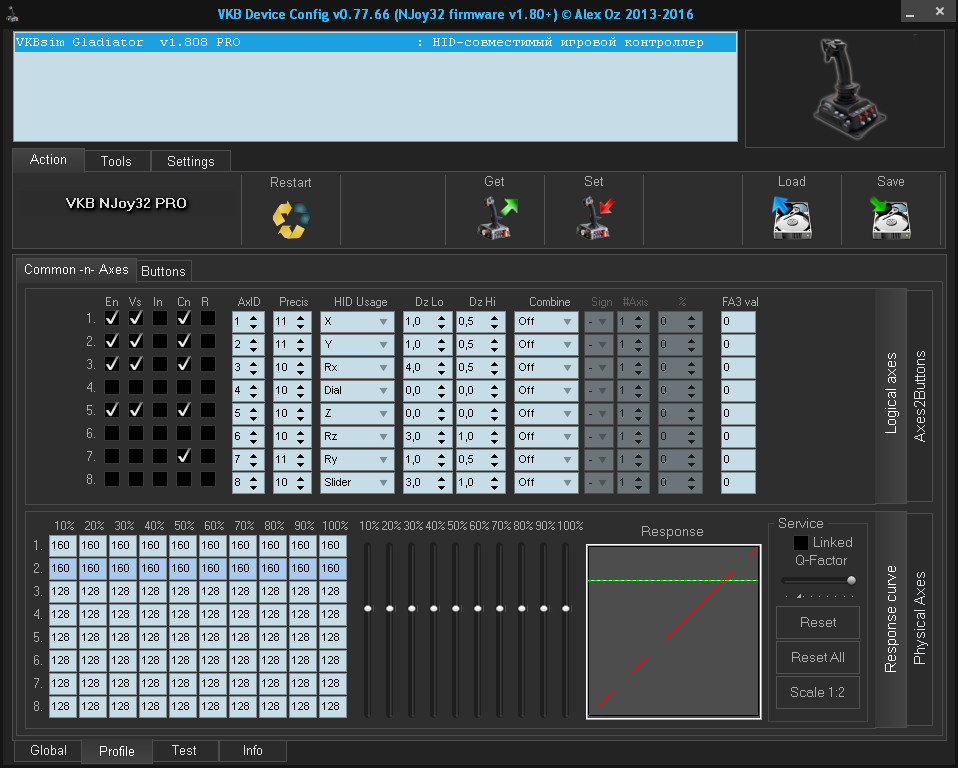The width and height of the screenshot is (958, 768).
Task: Open HID Usage dropdown showing Z
Action: click(x=357, y=414)
